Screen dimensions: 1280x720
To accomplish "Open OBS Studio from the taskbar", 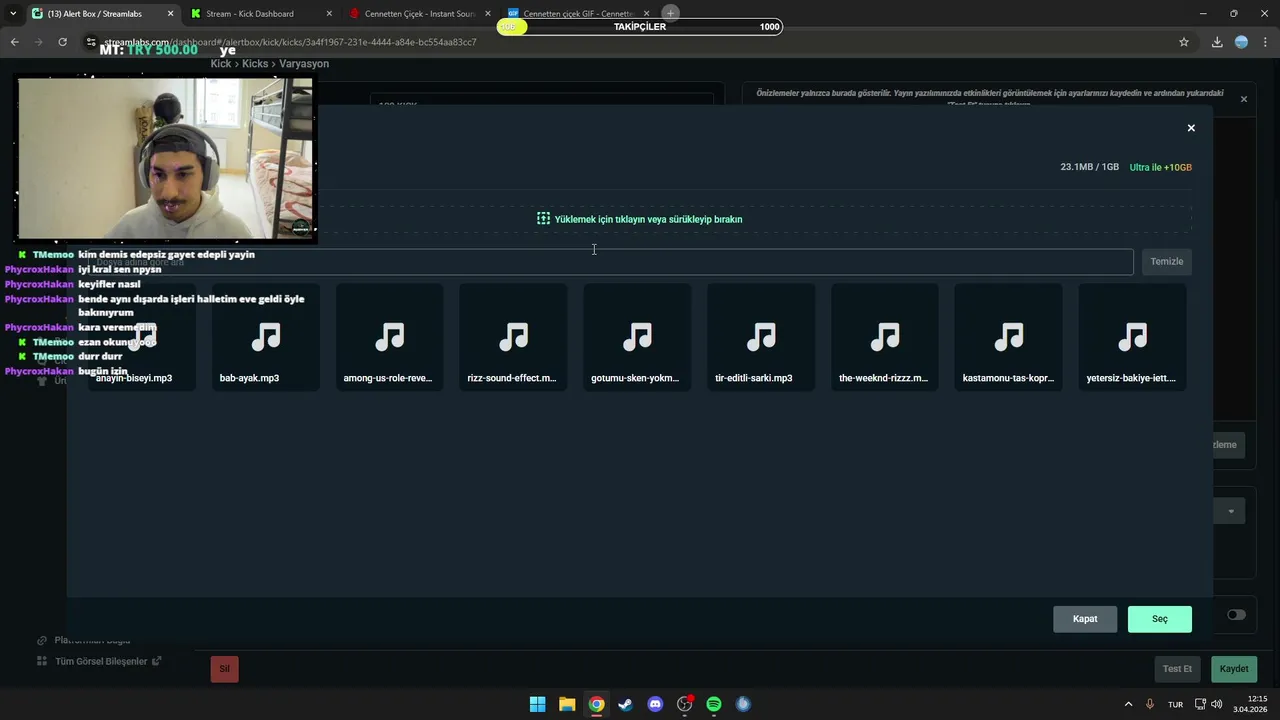I will point(684,704).
